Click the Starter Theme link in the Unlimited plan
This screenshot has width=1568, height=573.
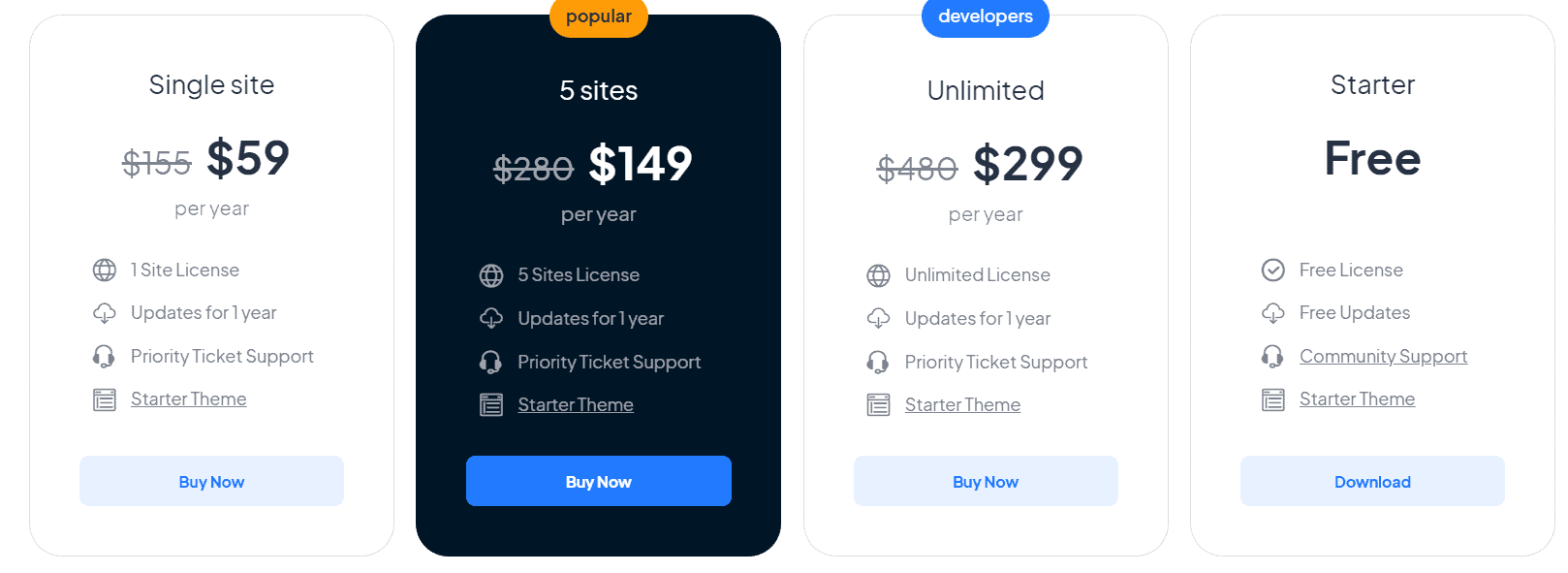[x=962, y=404]
